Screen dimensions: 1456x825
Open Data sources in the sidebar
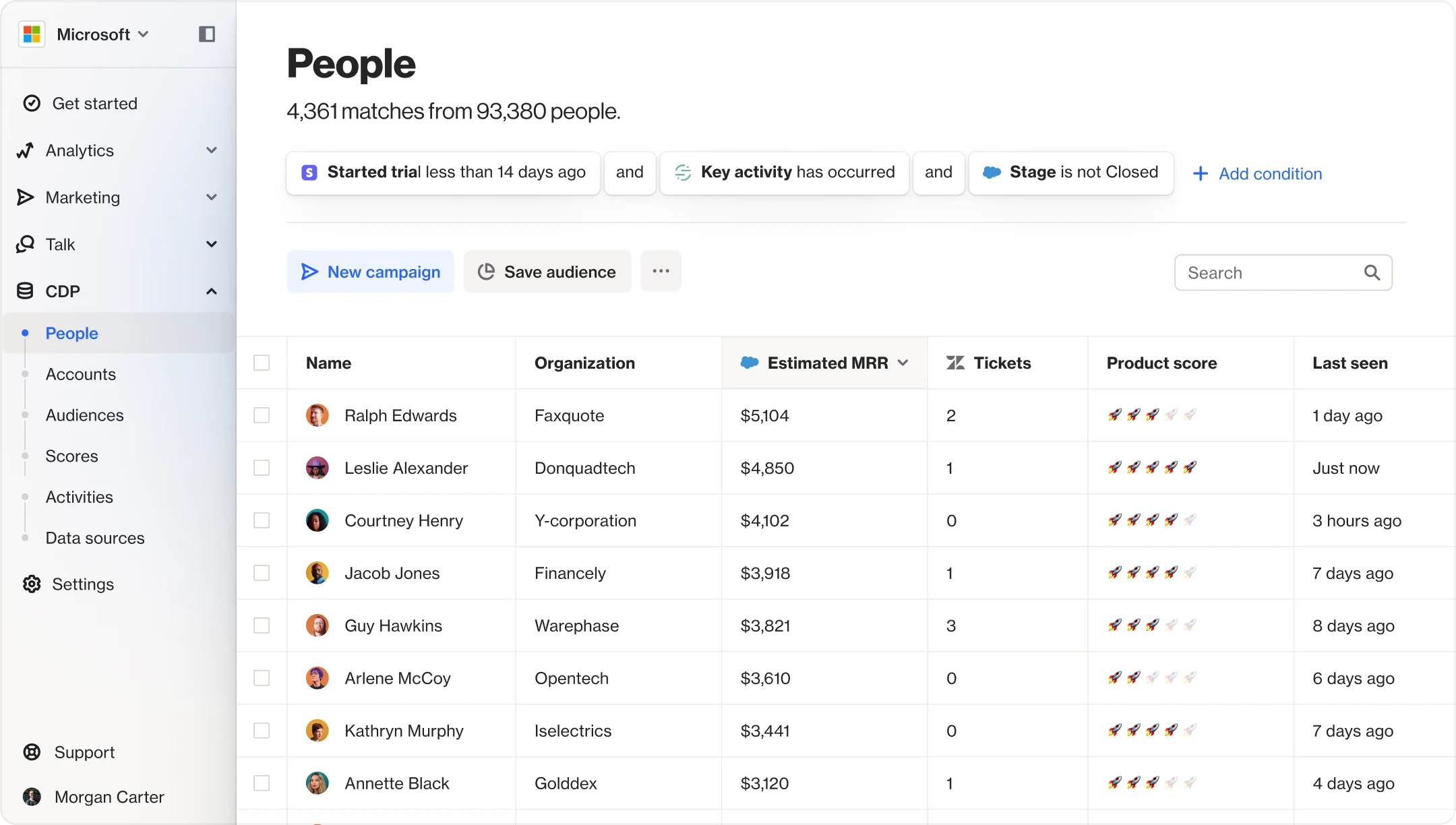(95, 538)
